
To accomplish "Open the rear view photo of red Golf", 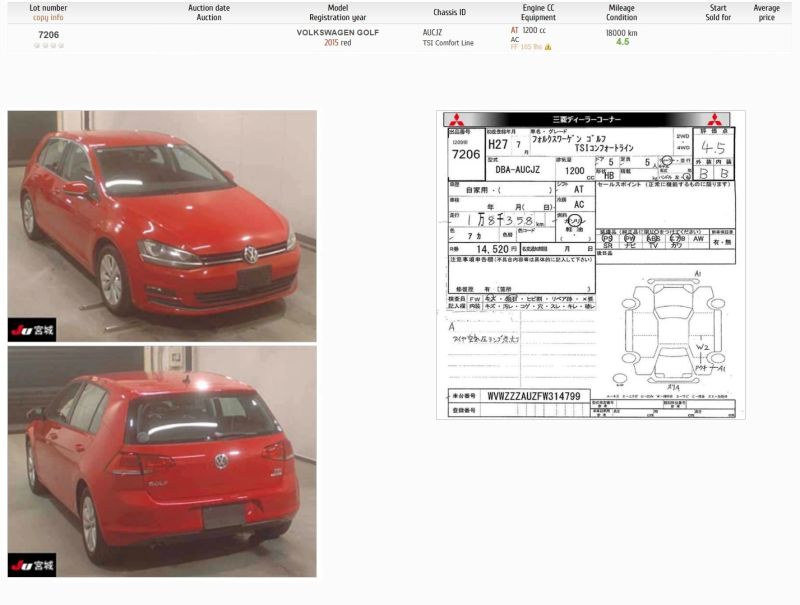I will 162,462.
